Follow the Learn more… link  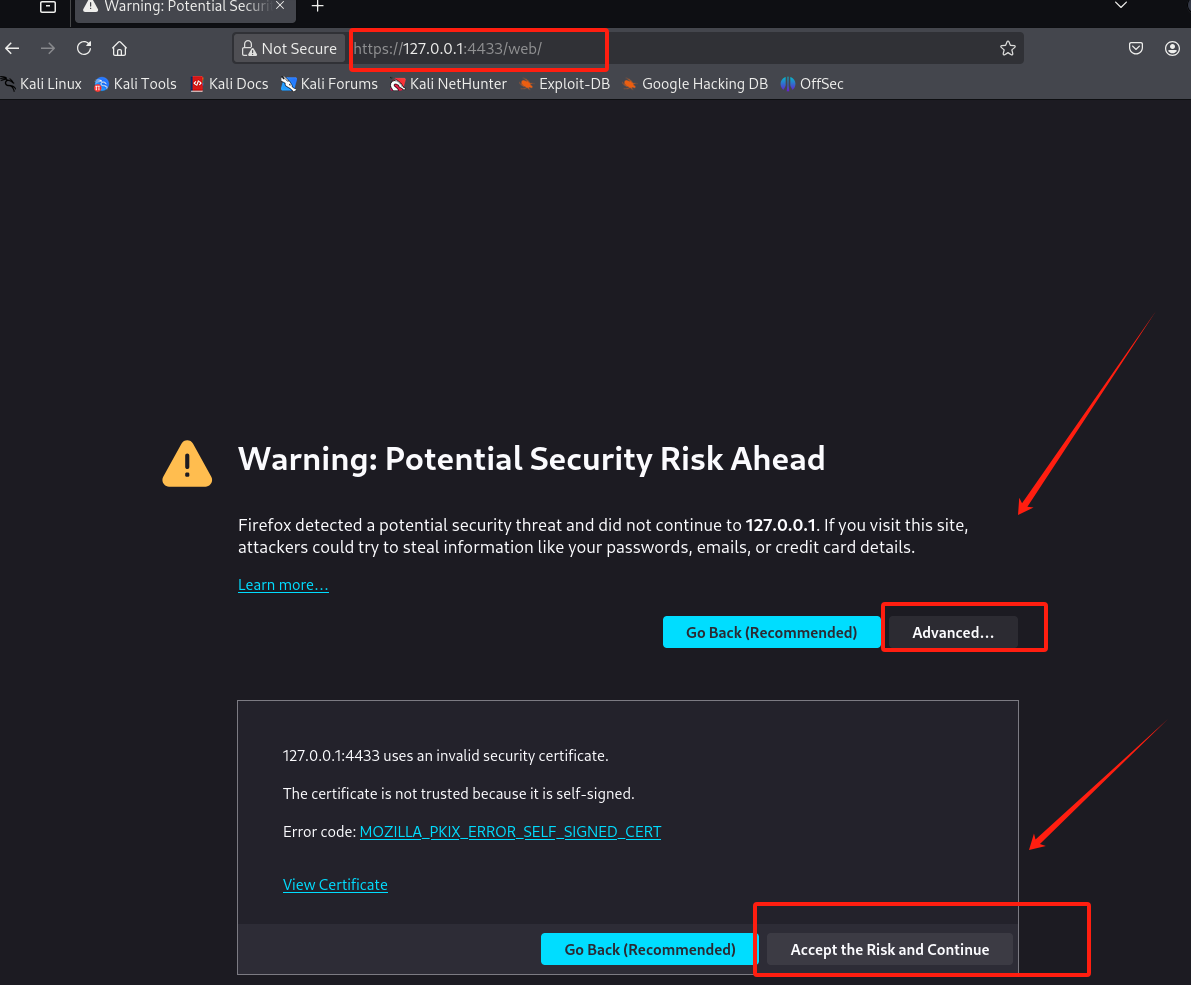pos(283,585)
